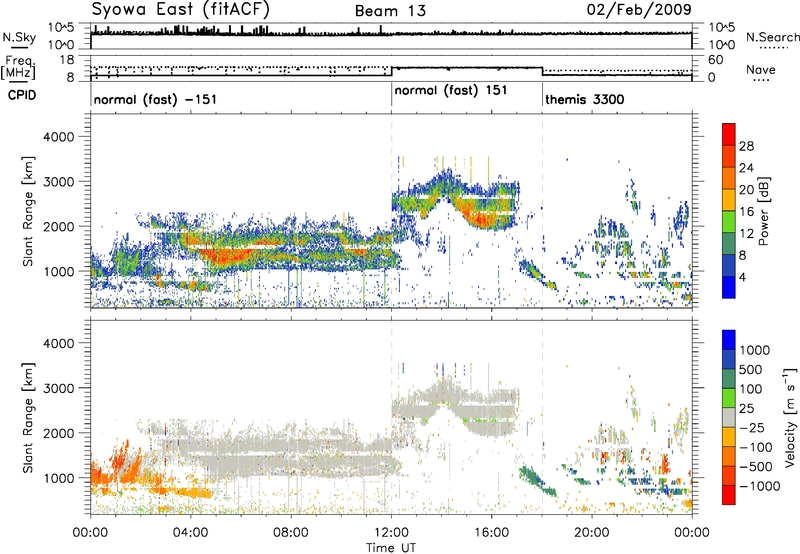Click the 'CPID' row label
The height and width of the screenshot is (554, 800).
click(22, 95)
